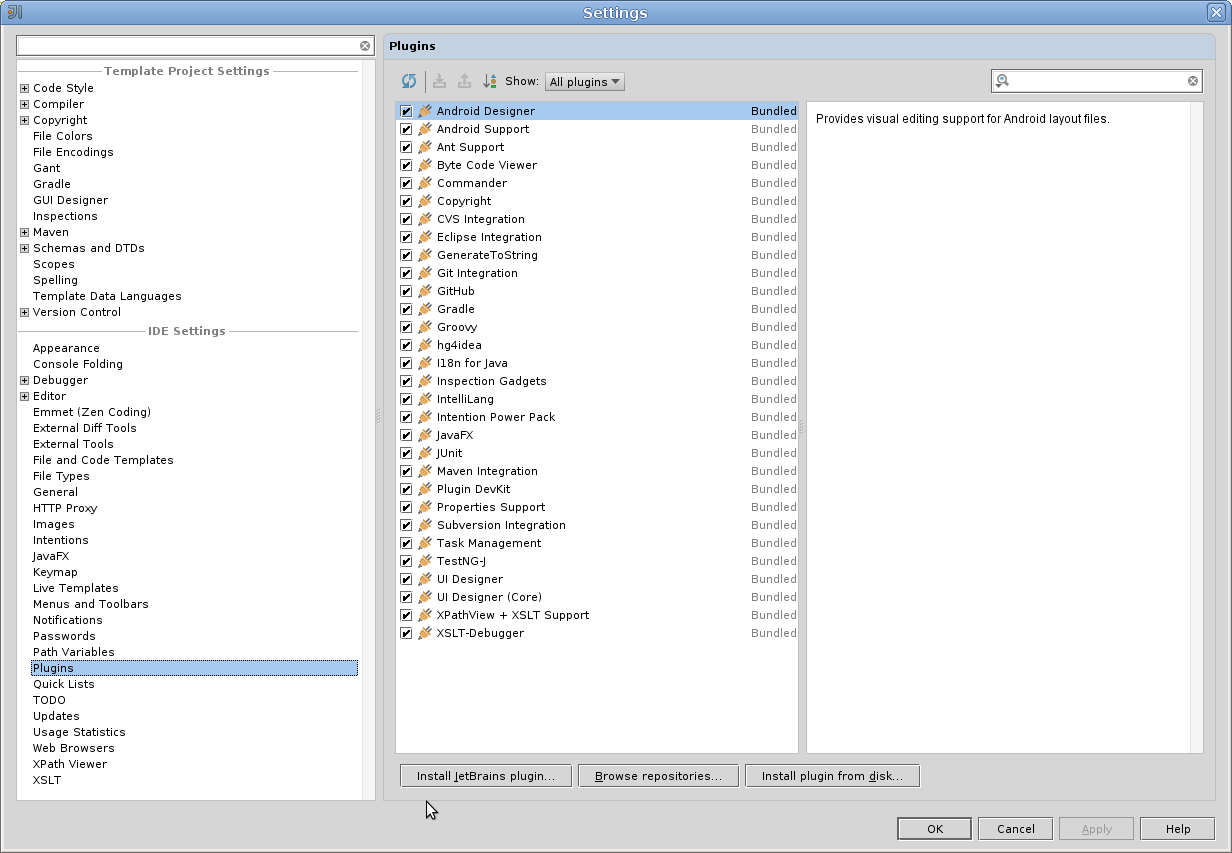Click the sort plugins toolbar icon
Viewport: 1232px width, 853px height.
490,82
